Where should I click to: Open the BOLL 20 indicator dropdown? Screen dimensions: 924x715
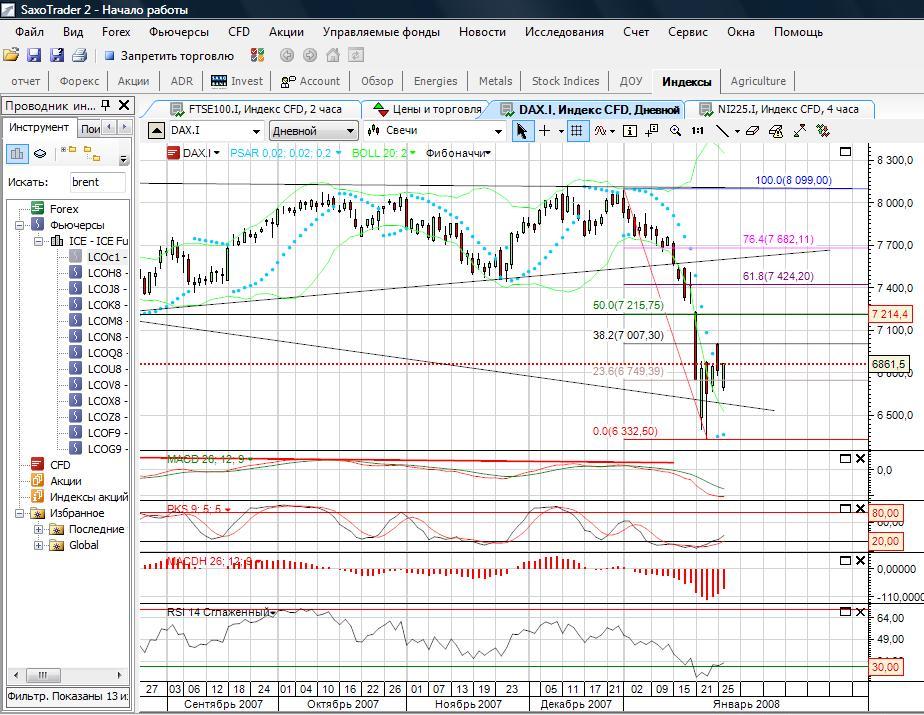pos(413,153)
